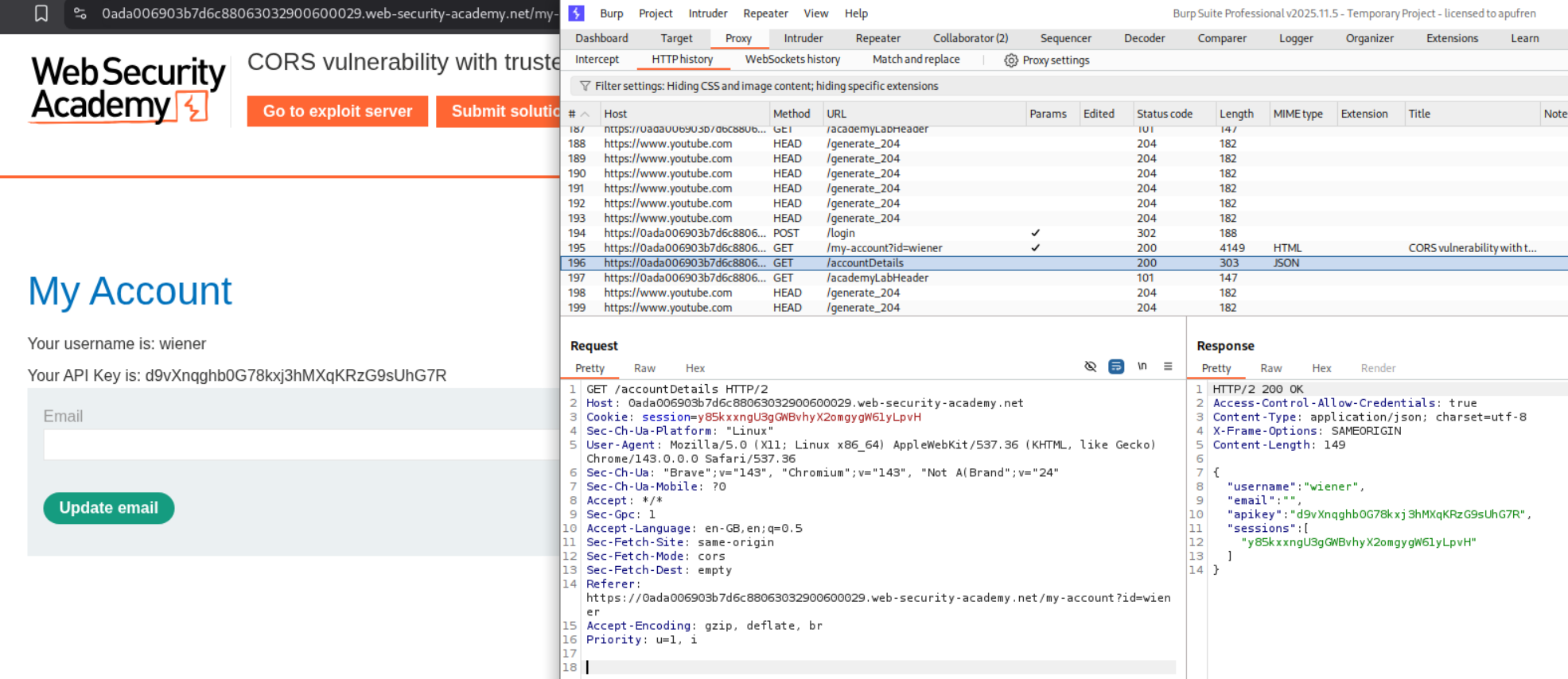1568x679 pixels.
Task: Show non-printable characters with \n icon
Action: [x=1142, y=367]
